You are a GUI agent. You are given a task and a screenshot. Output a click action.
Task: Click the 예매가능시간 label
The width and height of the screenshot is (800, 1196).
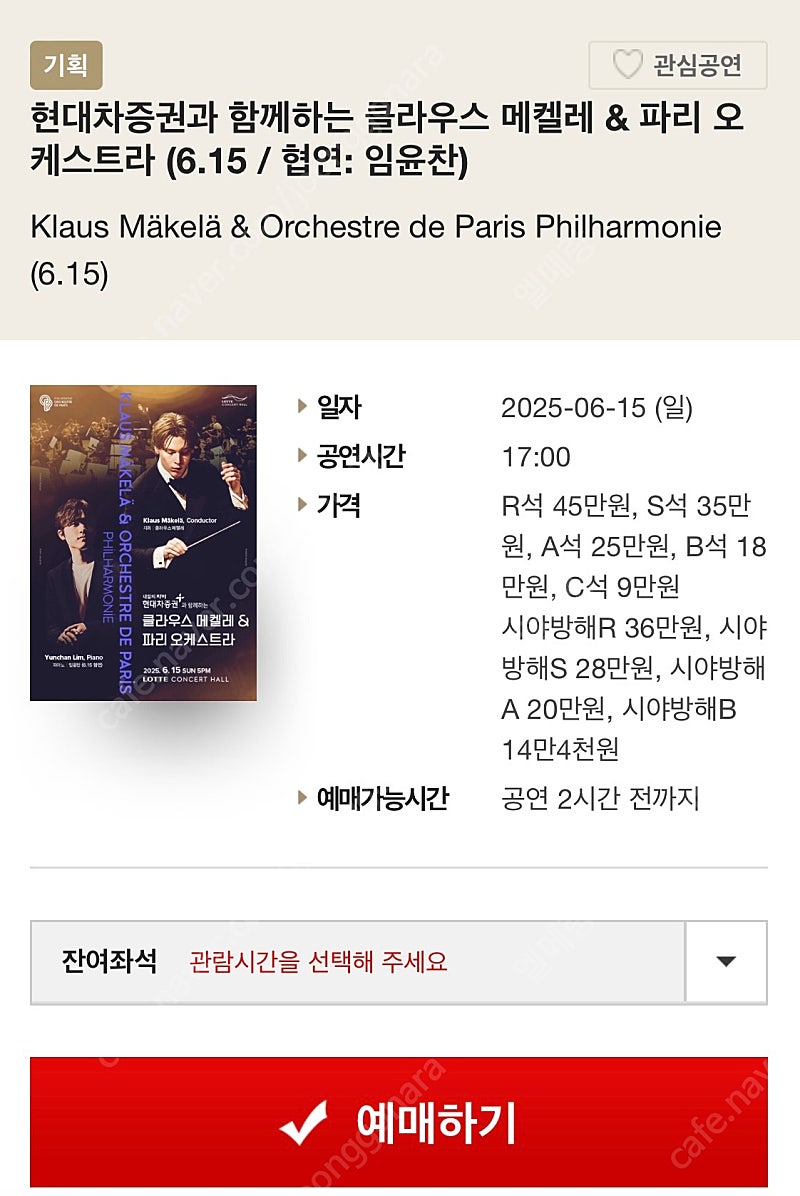tap(383, 799)
